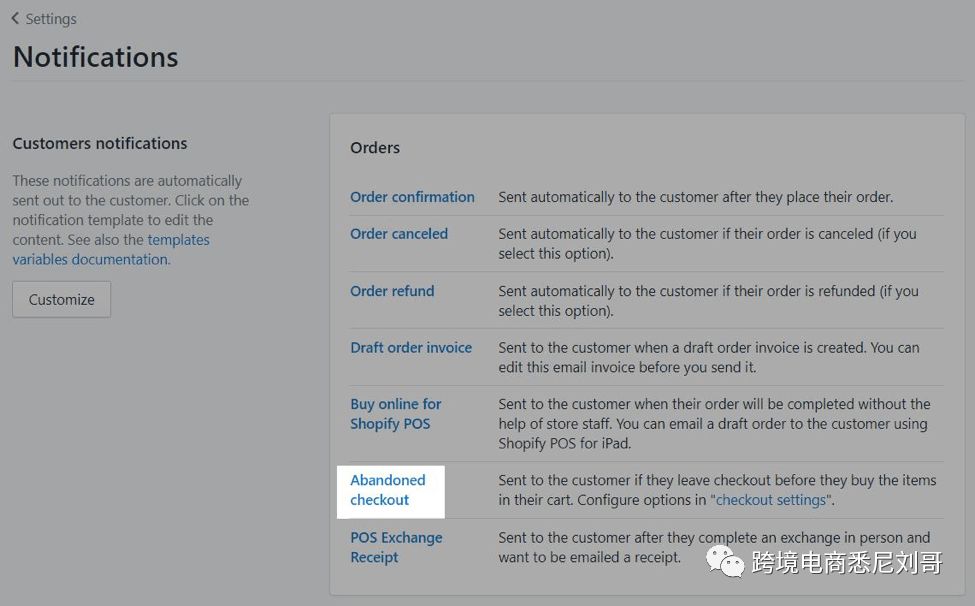Follow the "checkout settings" link

(770, 500)
